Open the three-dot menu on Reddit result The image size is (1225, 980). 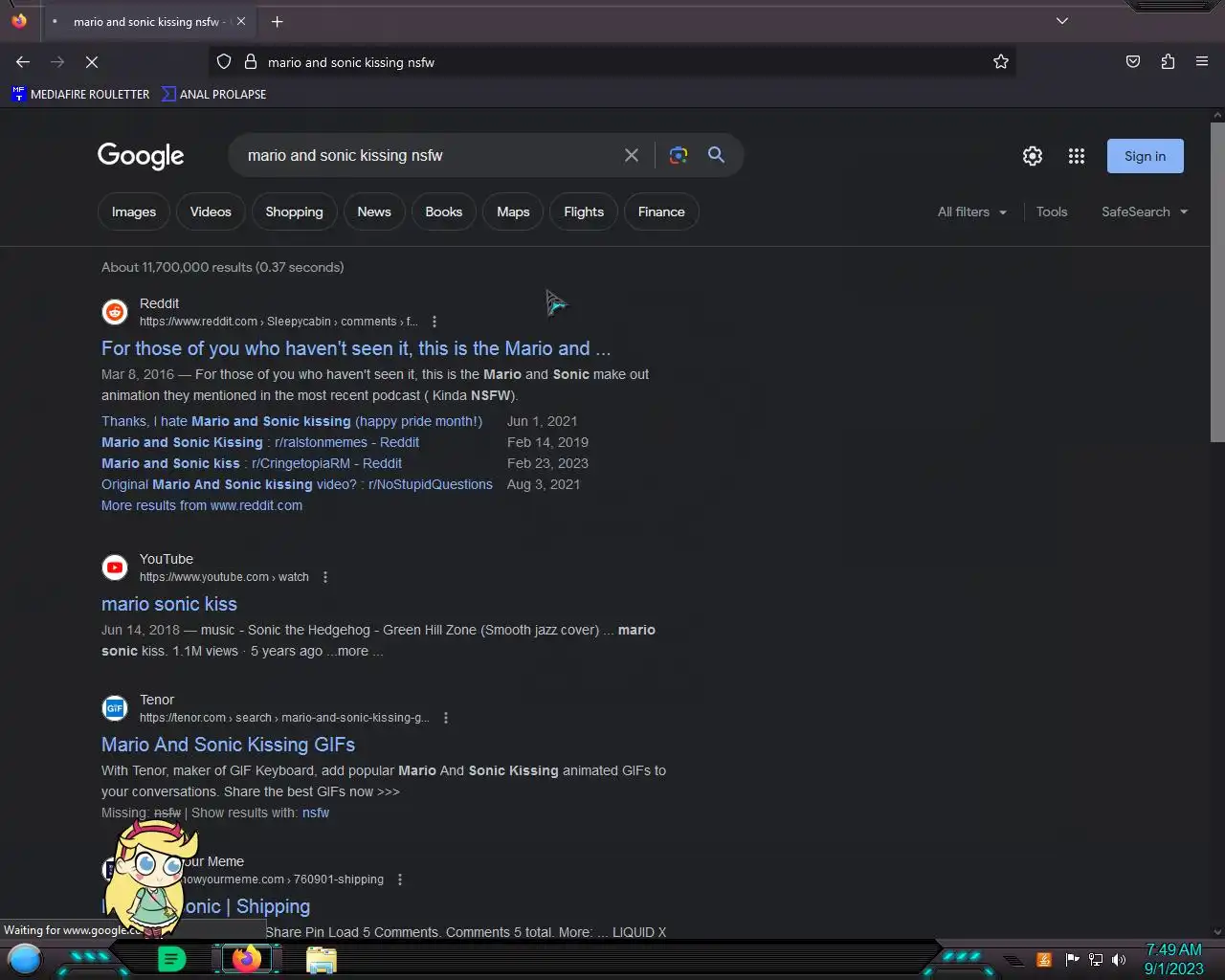point(434,322)
